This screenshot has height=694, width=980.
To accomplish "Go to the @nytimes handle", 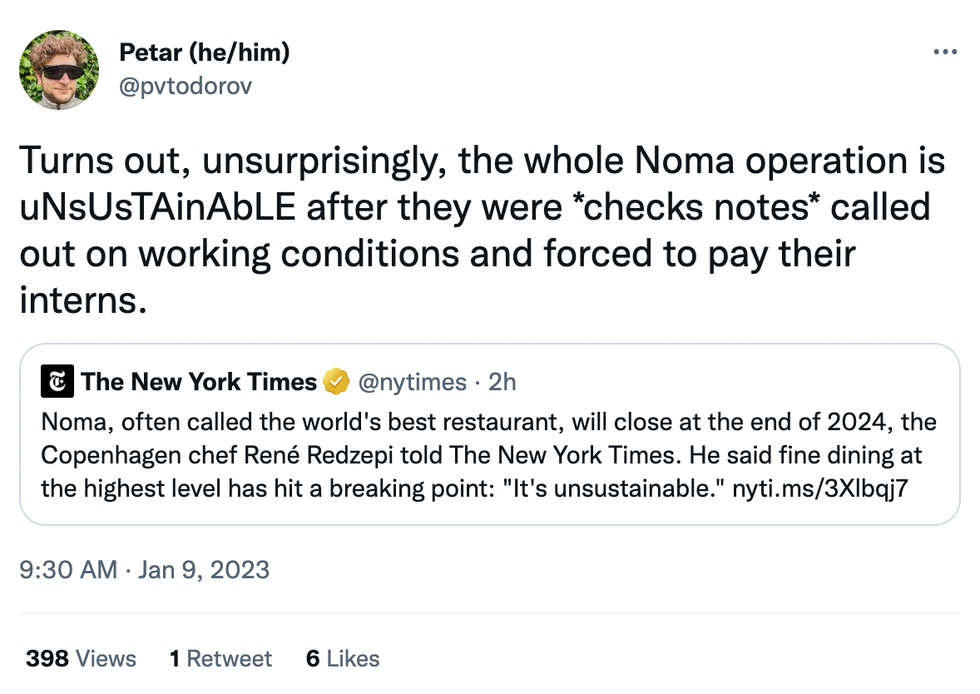I will (412, 381).
